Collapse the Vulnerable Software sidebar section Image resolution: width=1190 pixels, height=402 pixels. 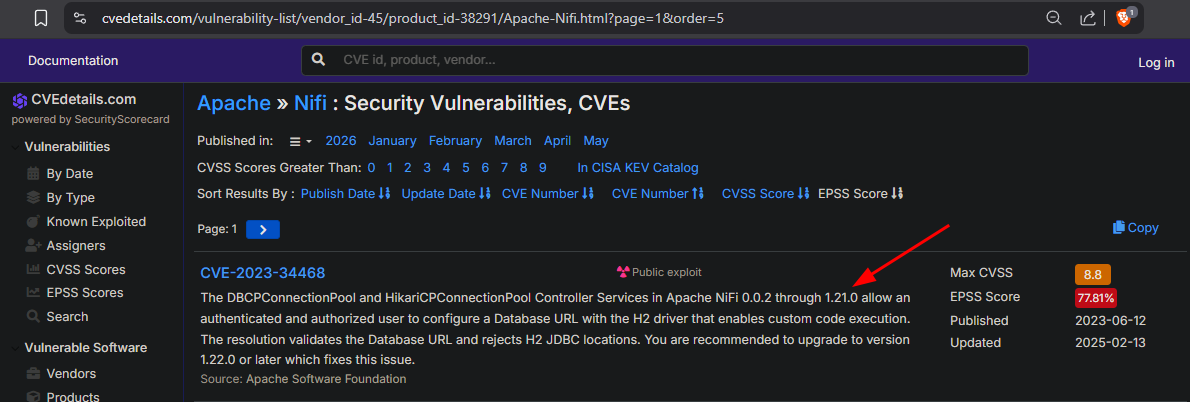79,347
